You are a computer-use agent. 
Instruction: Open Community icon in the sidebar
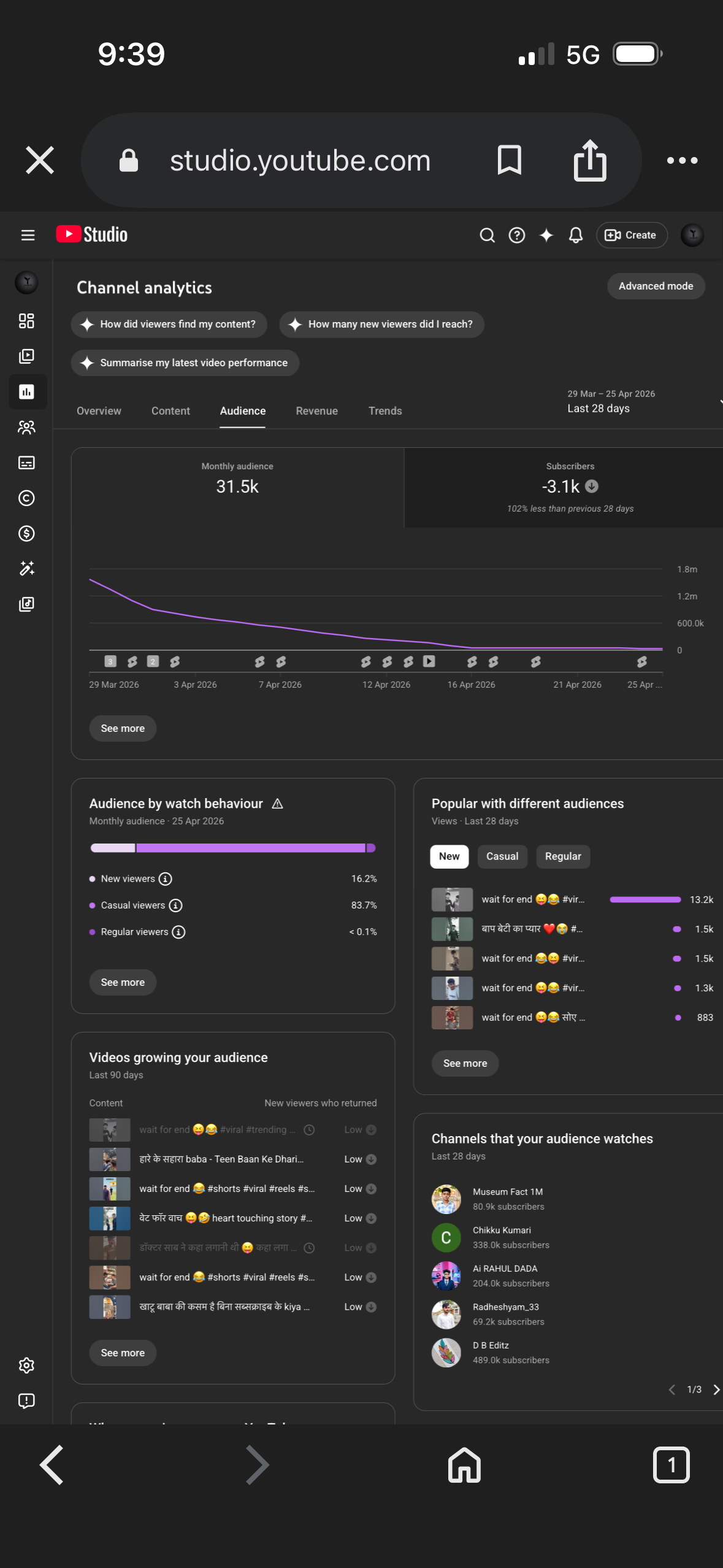(26, 427)
